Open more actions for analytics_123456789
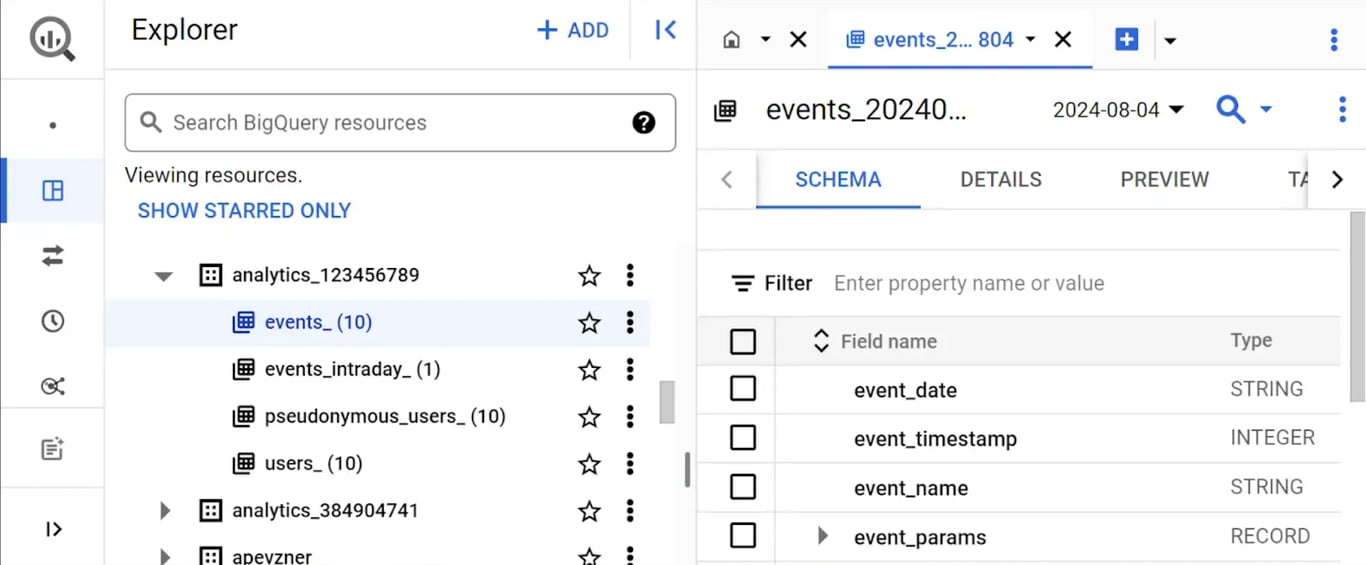The width and height of the screenshot is (1366, 565). tap(630, 275)
